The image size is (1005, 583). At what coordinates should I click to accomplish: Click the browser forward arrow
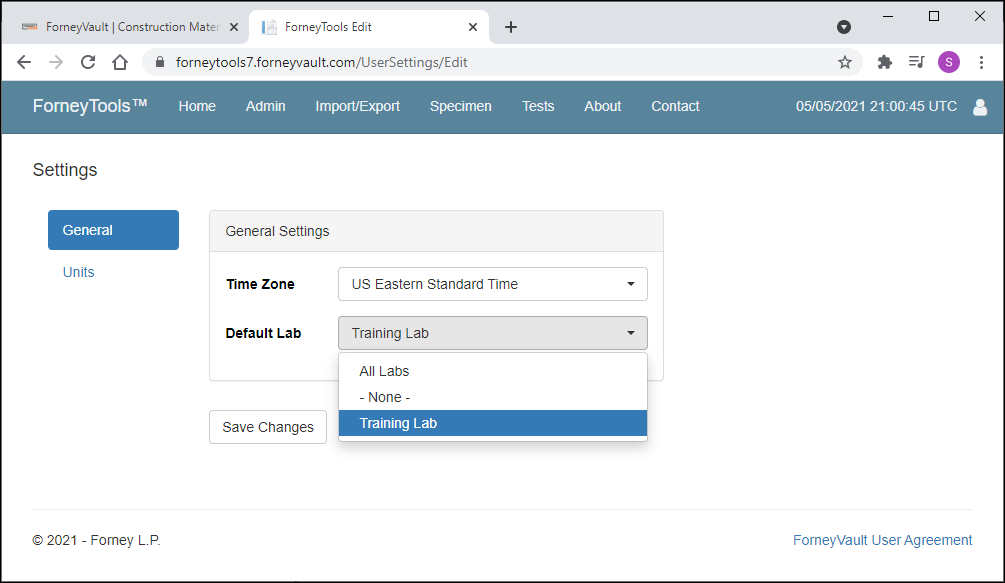point(56,62)
